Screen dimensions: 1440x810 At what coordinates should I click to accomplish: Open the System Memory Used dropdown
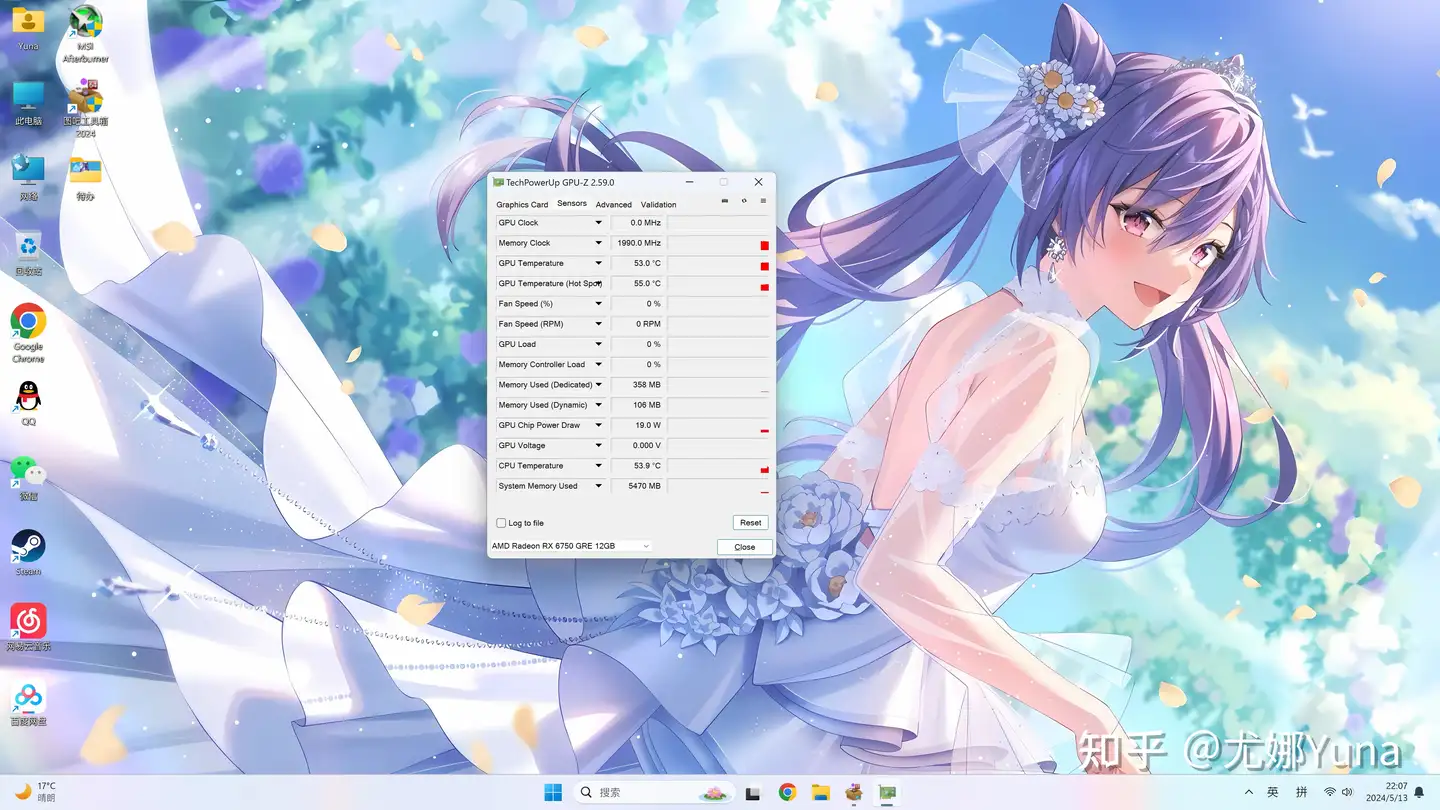click(599, 486)
